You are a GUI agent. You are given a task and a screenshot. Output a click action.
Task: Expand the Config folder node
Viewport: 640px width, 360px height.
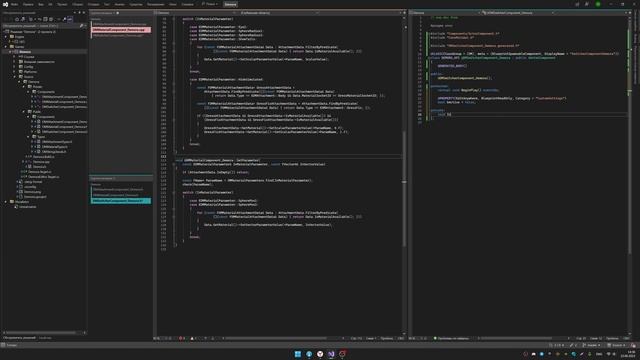click(15, 67)
